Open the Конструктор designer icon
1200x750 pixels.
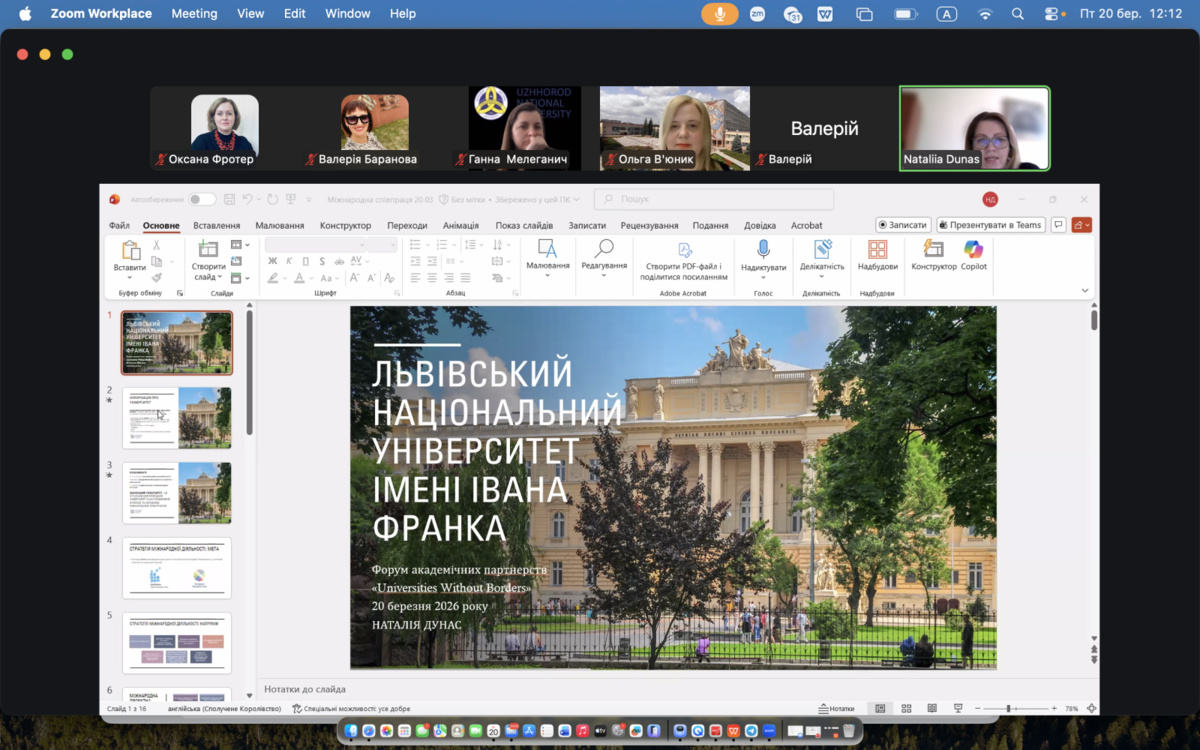[x=933, y=250]
